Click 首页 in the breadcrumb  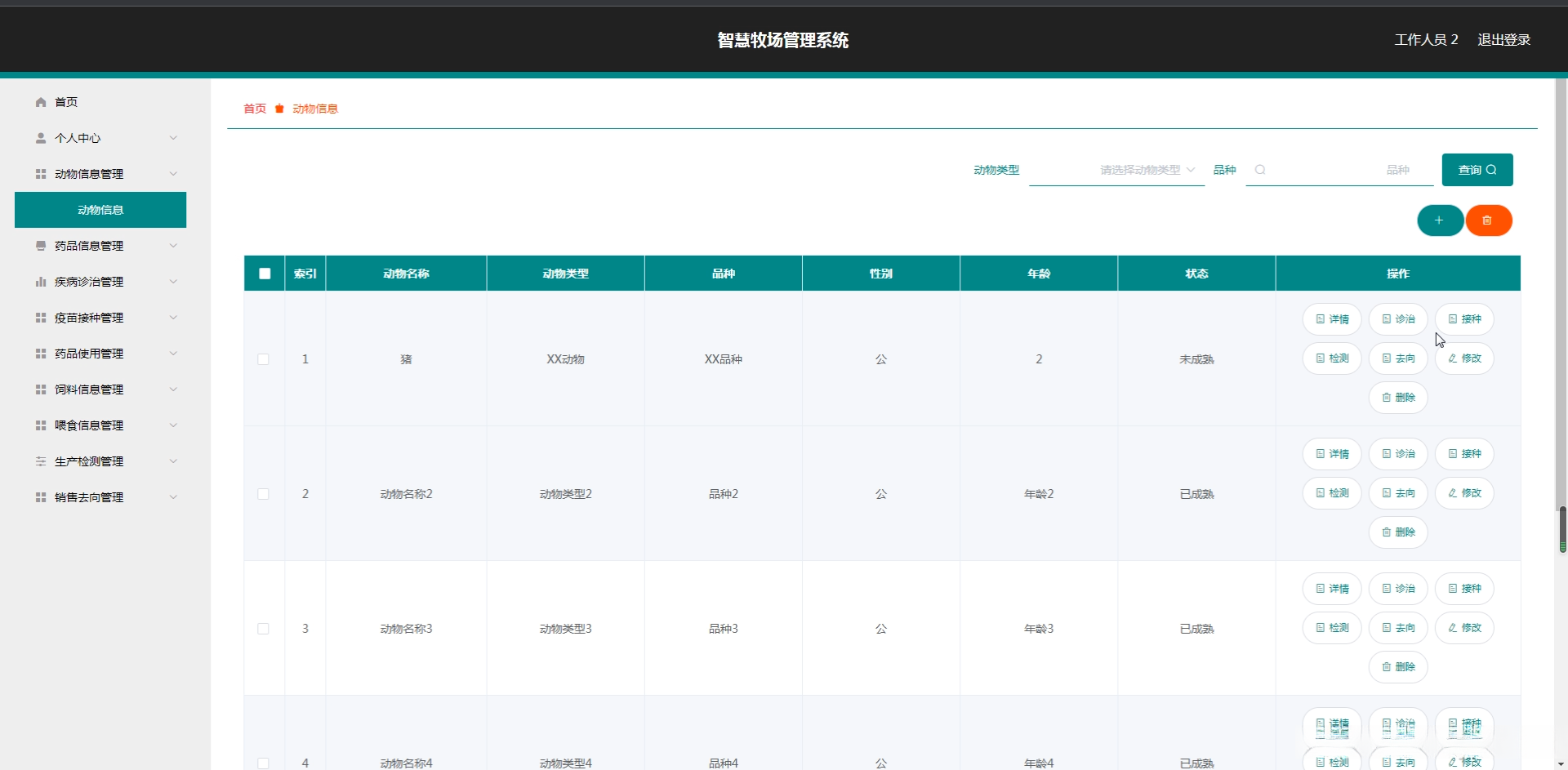pyautogui.click(x=255, y=109)
